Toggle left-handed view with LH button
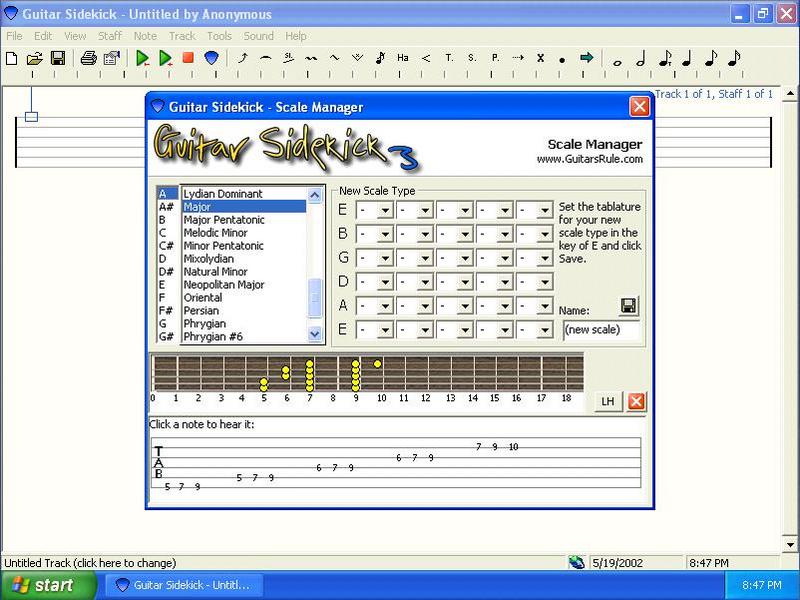This screenshot has width=800, height=600. pos(608,402)
